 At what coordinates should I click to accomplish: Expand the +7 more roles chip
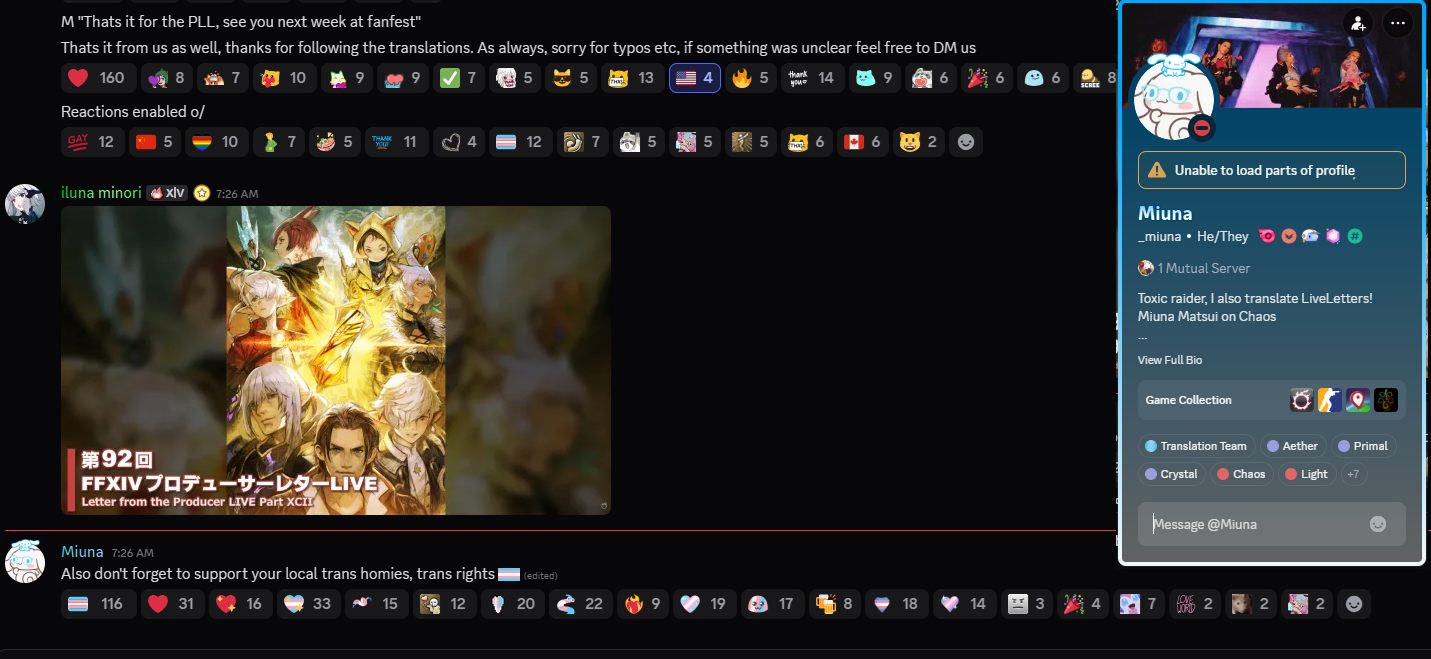[x=1353, y=474]
